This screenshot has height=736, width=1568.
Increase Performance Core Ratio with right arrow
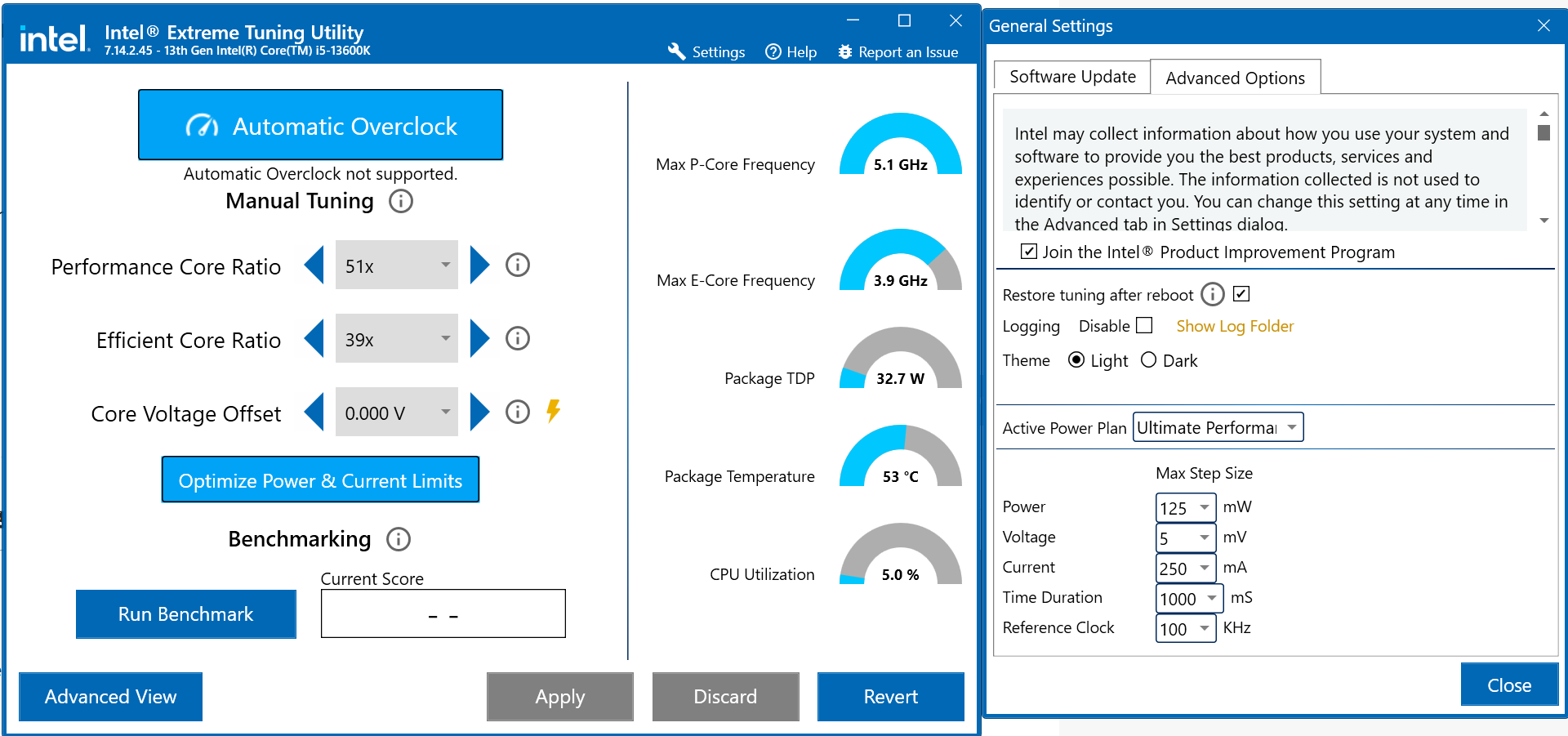tap(479, 265)
